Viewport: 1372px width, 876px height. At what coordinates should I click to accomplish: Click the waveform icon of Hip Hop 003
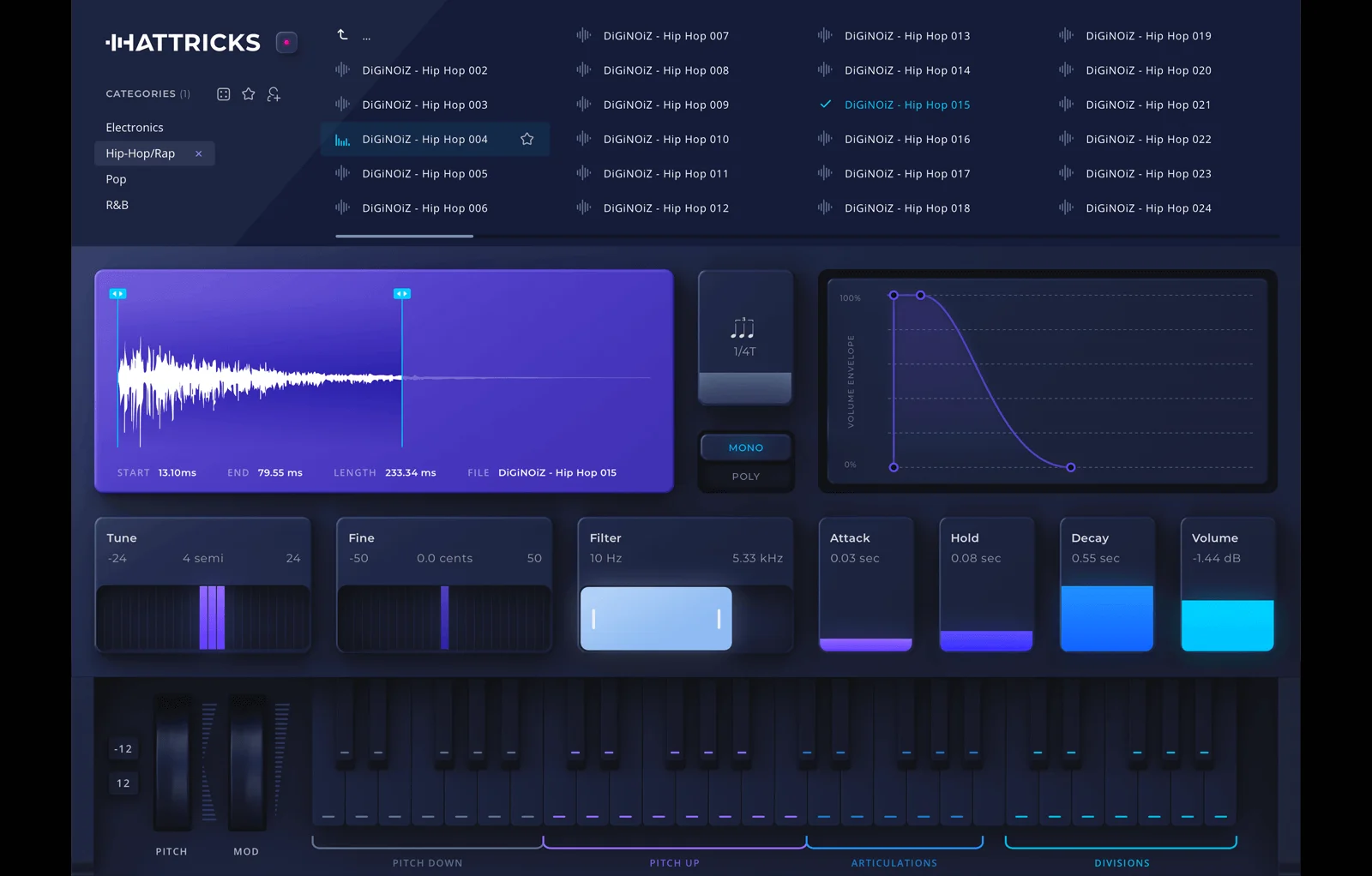click(342, 105)
